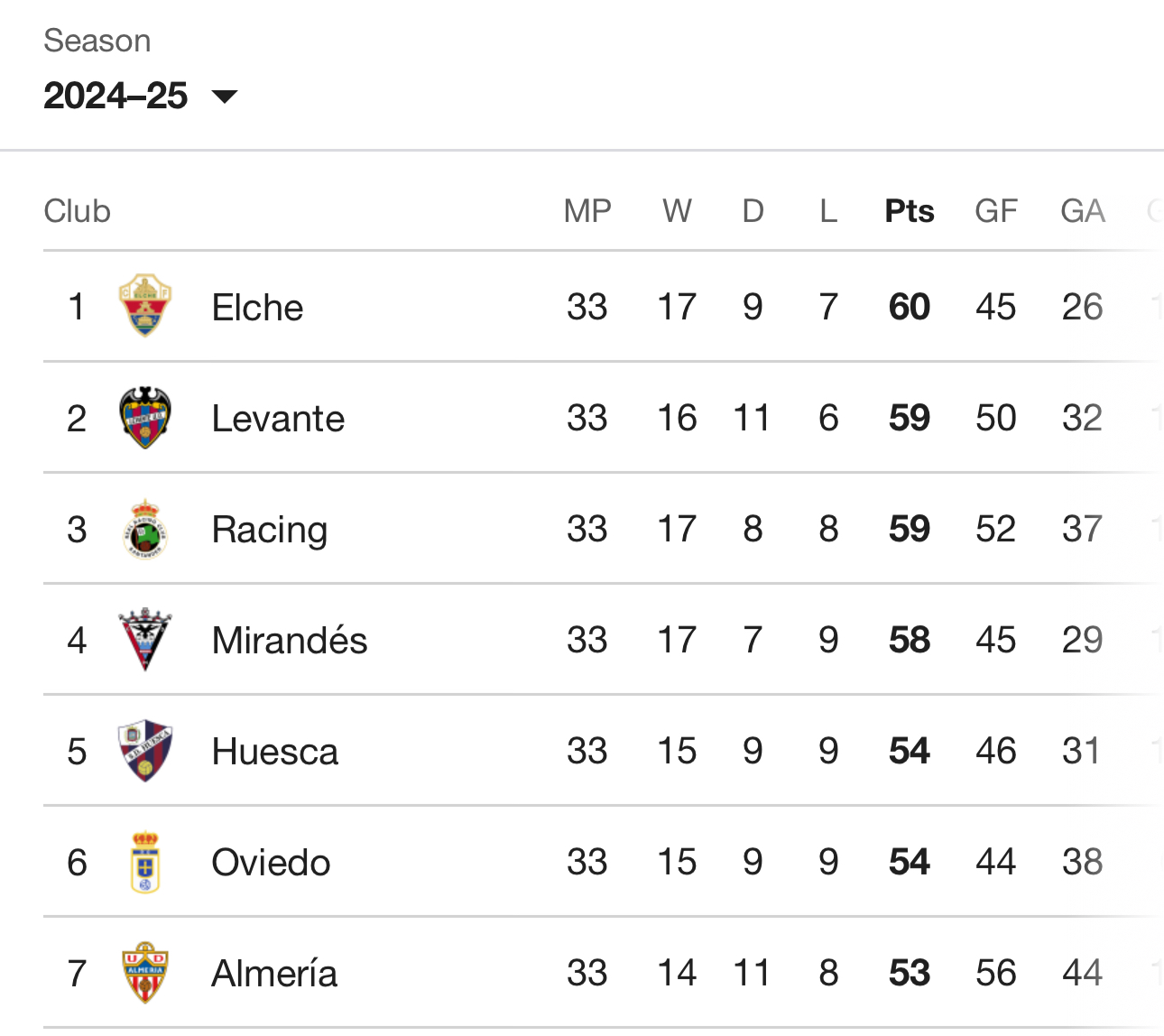Click the season dropdown arrow
Image resolution: width=1164 pixels, height=1036 pixels.
[x=224, y=97]
